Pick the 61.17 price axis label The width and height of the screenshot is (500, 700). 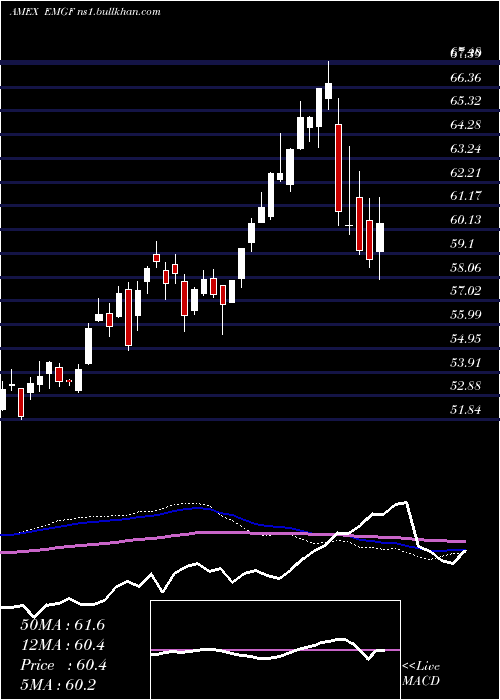[466, 196]
